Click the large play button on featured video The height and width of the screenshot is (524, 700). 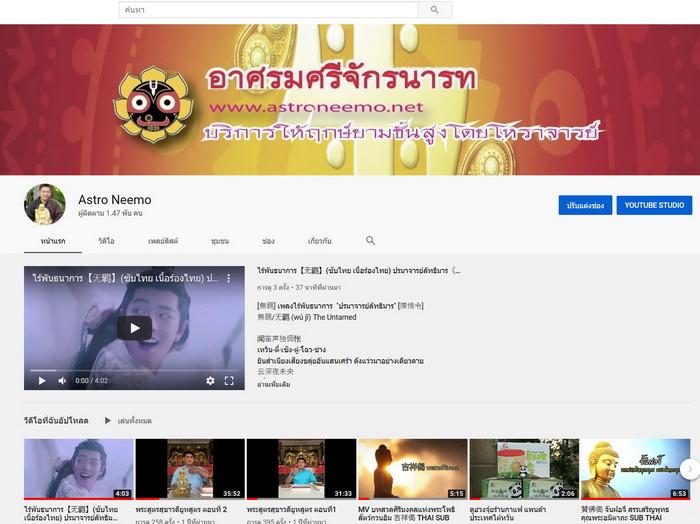point(134,328)
